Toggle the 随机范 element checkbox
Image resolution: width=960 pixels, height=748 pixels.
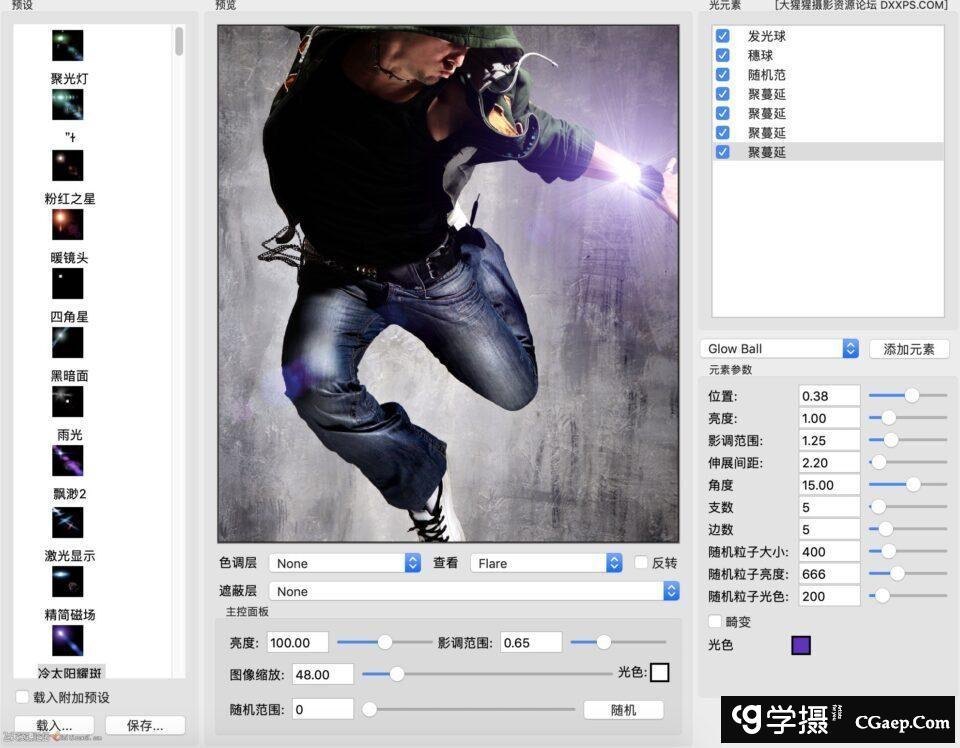(723, 75)
